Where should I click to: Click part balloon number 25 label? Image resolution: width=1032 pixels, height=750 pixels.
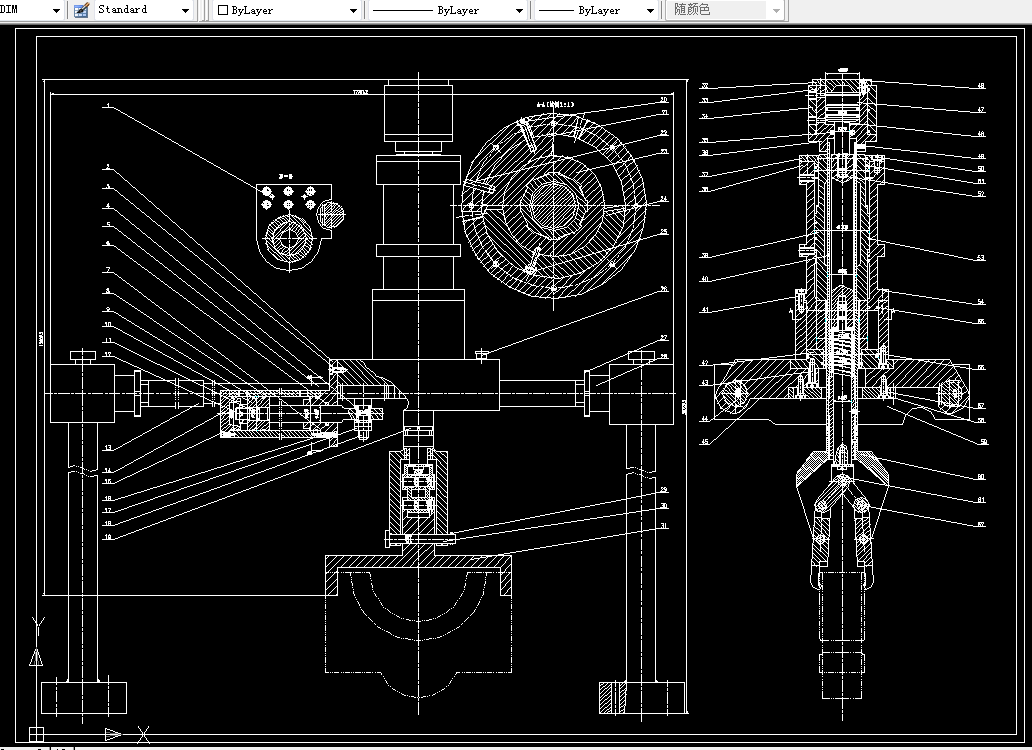click(663, 232)
